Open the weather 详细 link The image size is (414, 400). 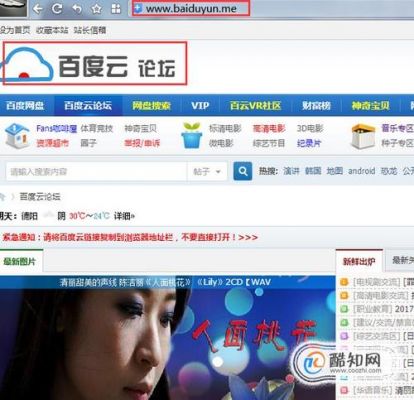click(x=124, y=216)
